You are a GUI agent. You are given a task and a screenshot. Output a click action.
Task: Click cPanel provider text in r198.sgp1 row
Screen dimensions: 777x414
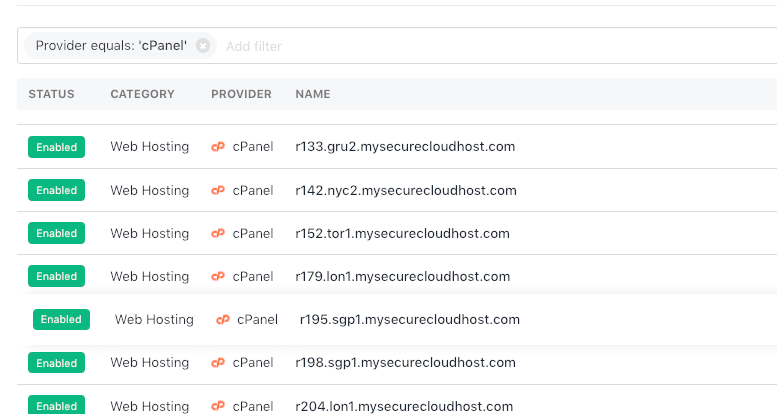(253, 363)
